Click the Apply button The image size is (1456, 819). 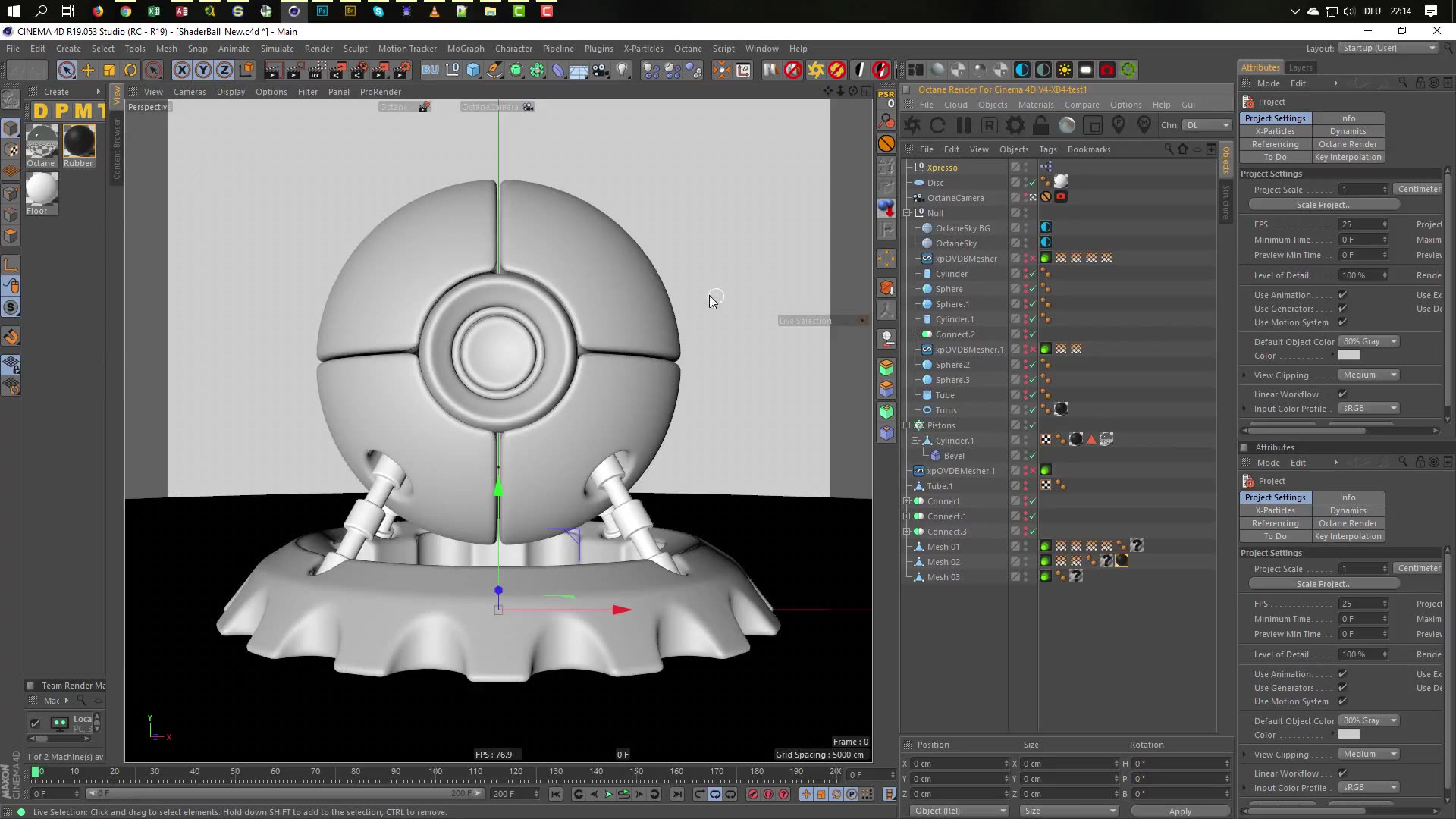tap(1179, 811)
